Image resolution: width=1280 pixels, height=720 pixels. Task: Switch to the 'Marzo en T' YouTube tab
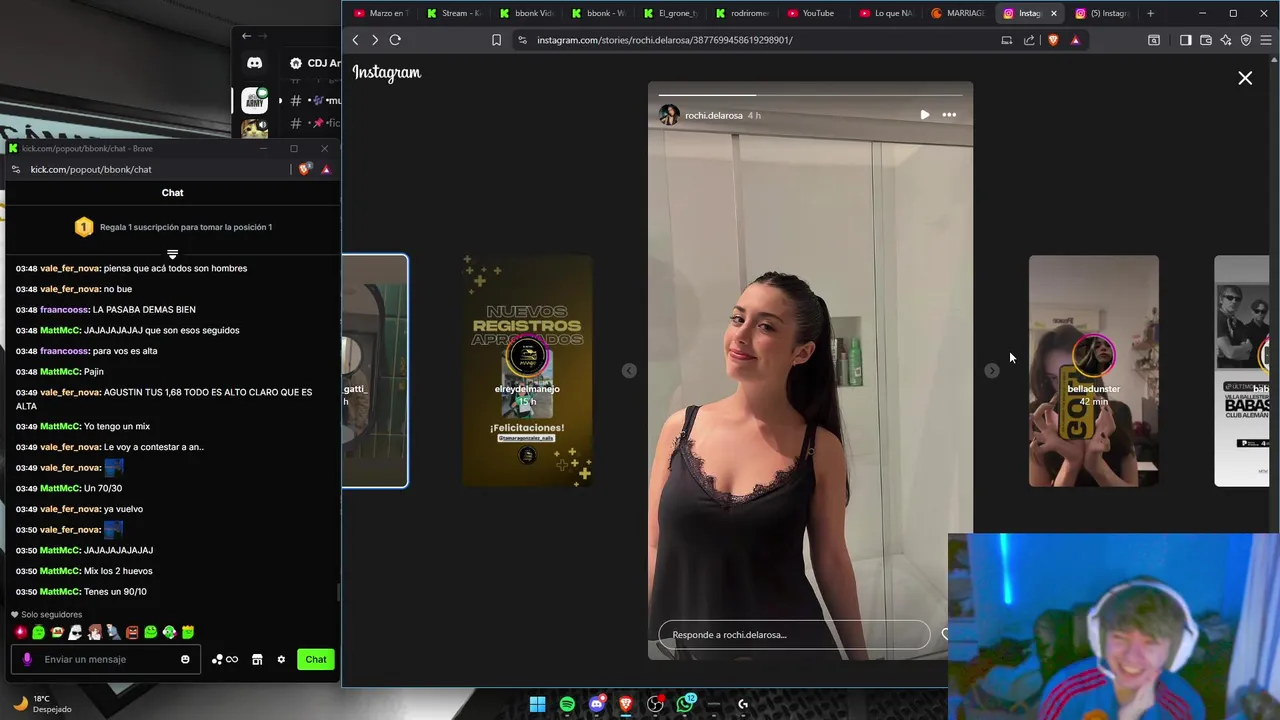[x=380, y=13]
